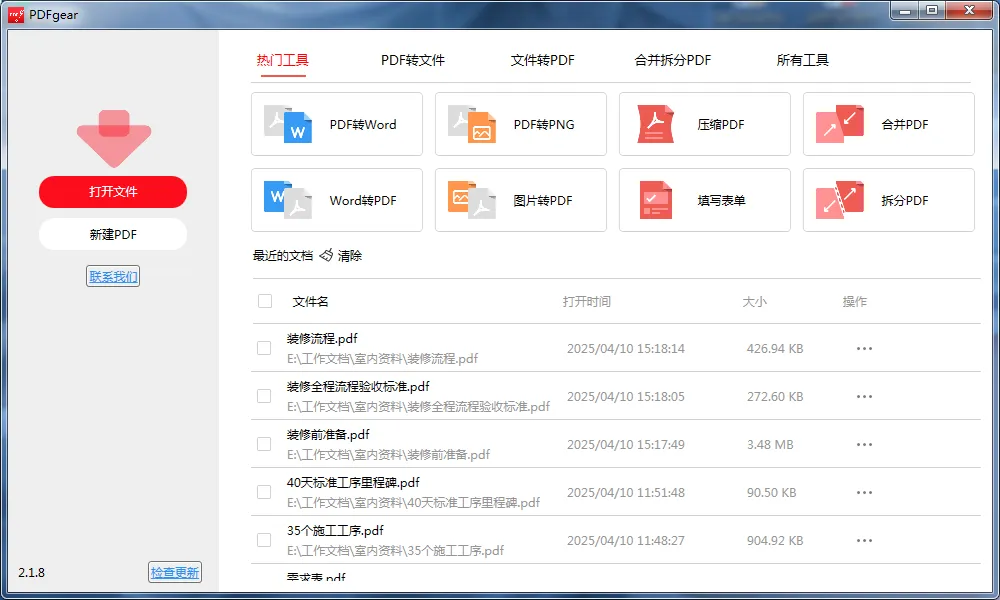This screenshot has height=600, width=1000.
Task: Tick the checkbox for 装修前准备.pdf
Action: click(x=264, y=444)
